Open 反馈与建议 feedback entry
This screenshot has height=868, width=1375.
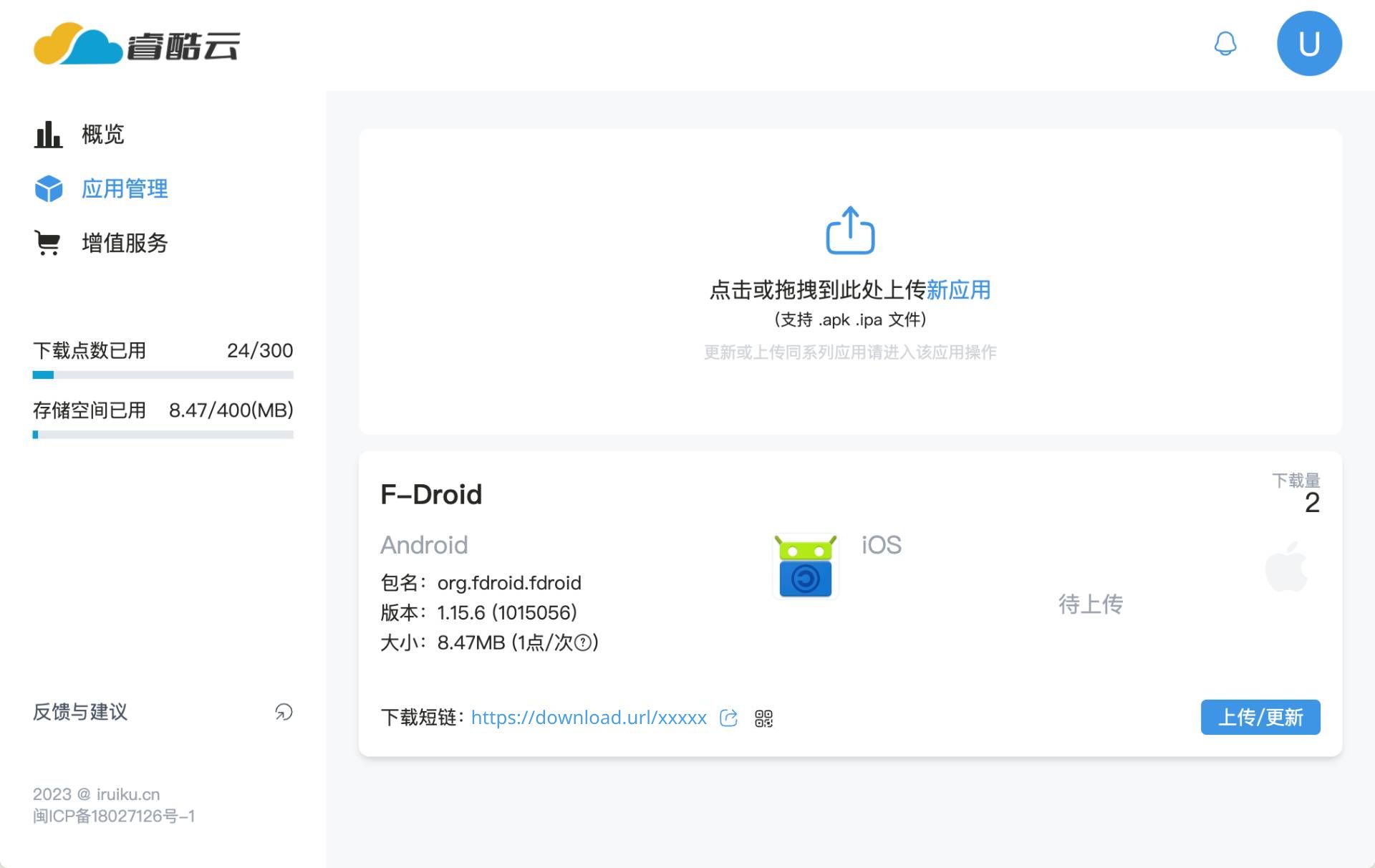tap(80, 712)
